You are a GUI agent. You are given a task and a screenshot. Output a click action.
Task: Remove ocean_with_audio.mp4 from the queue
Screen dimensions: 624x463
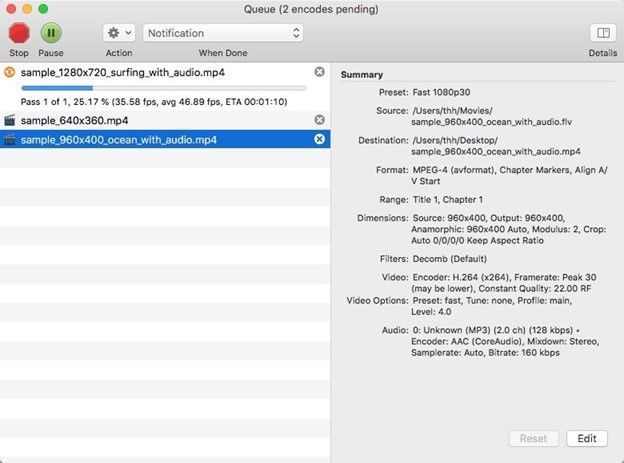(319, 139)
